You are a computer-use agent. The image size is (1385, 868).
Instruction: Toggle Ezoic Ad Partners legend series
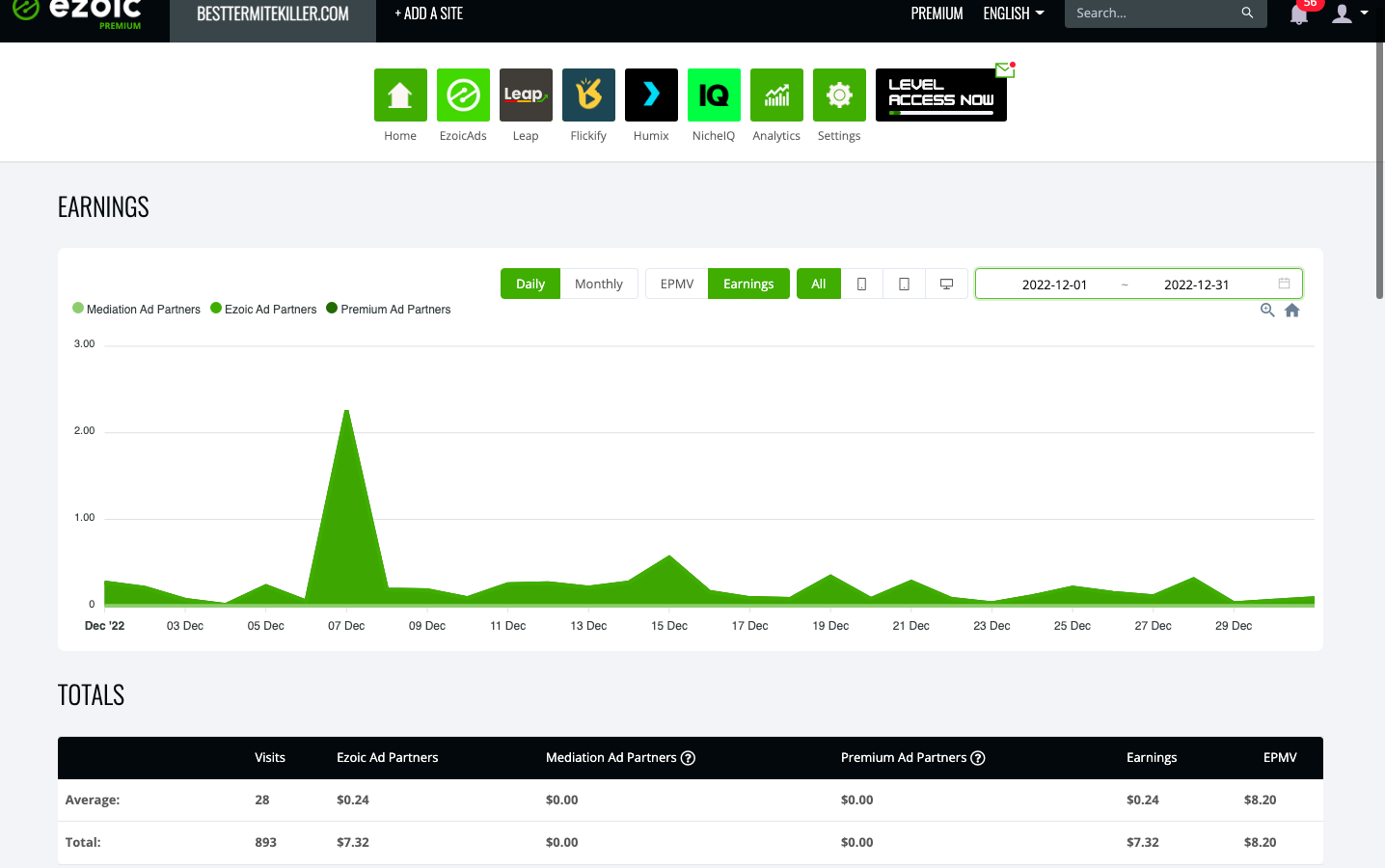tap(263, 310)
